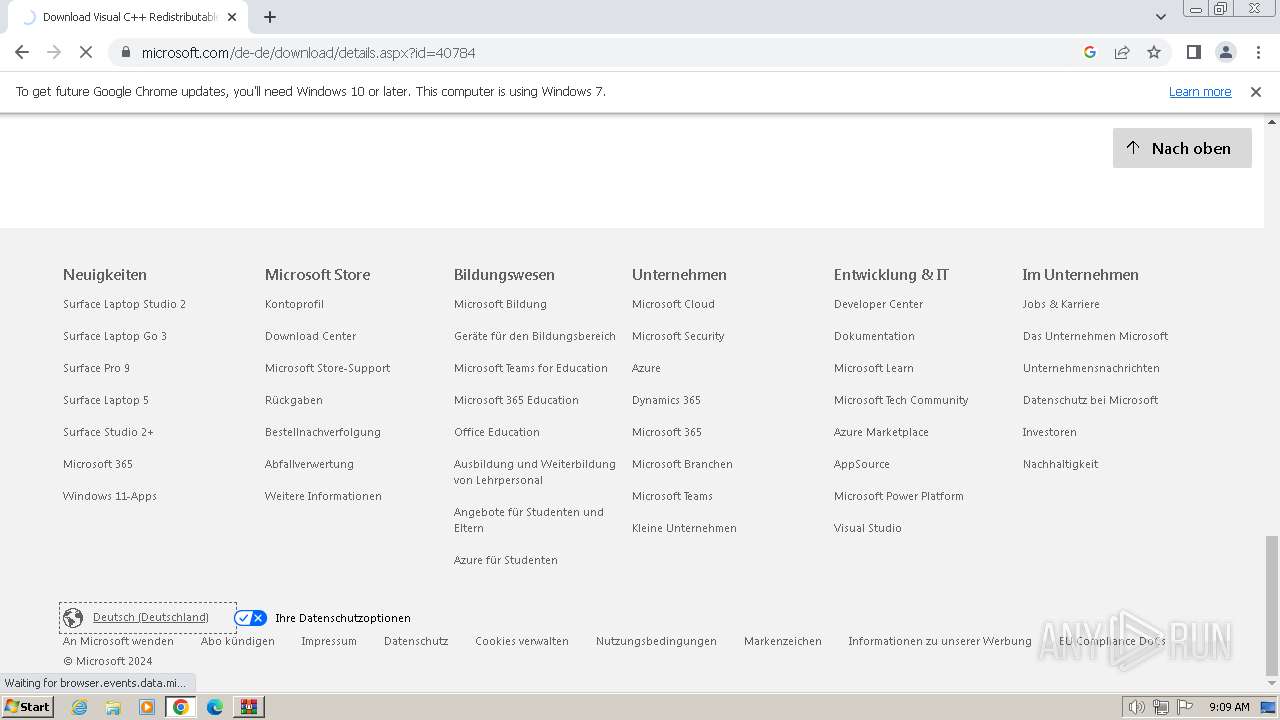Click the page vertical scrollbar thumb
The height and width of the screenshot is (720, 1280).
pos(1271,605)
